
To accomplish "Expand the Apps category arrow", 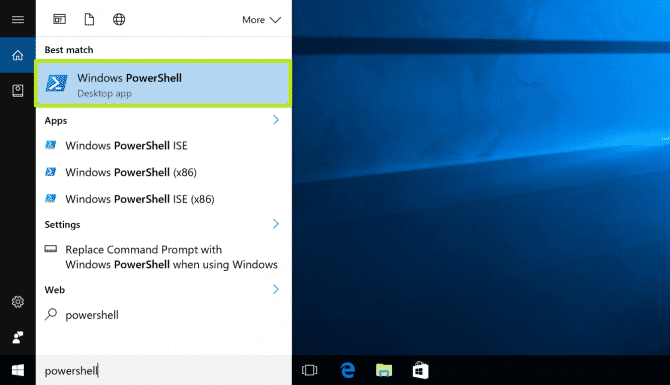I will click(276, 120).
